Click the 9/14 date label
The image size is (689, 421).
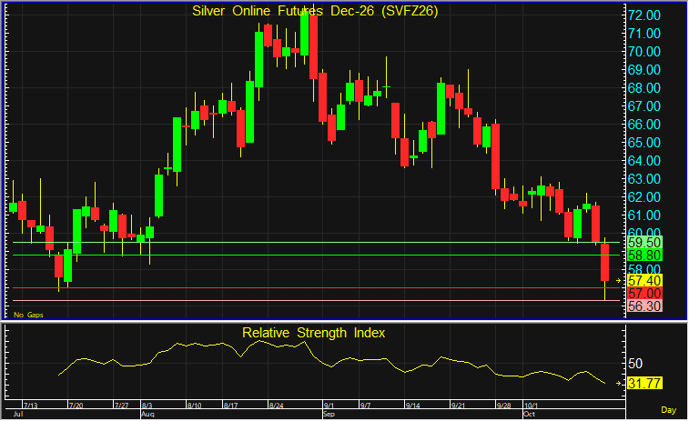(x=413, y=405)
